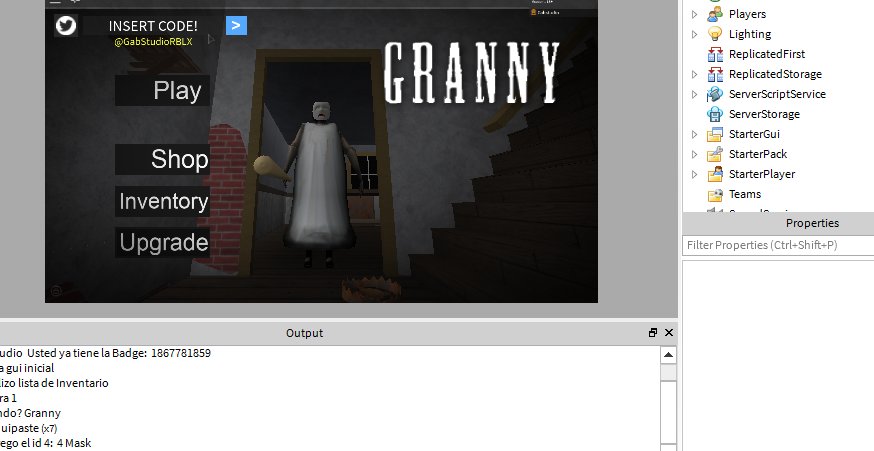Expand the StarterGui node
Screen dimensions: 874x451
click(x=695, y=134)
